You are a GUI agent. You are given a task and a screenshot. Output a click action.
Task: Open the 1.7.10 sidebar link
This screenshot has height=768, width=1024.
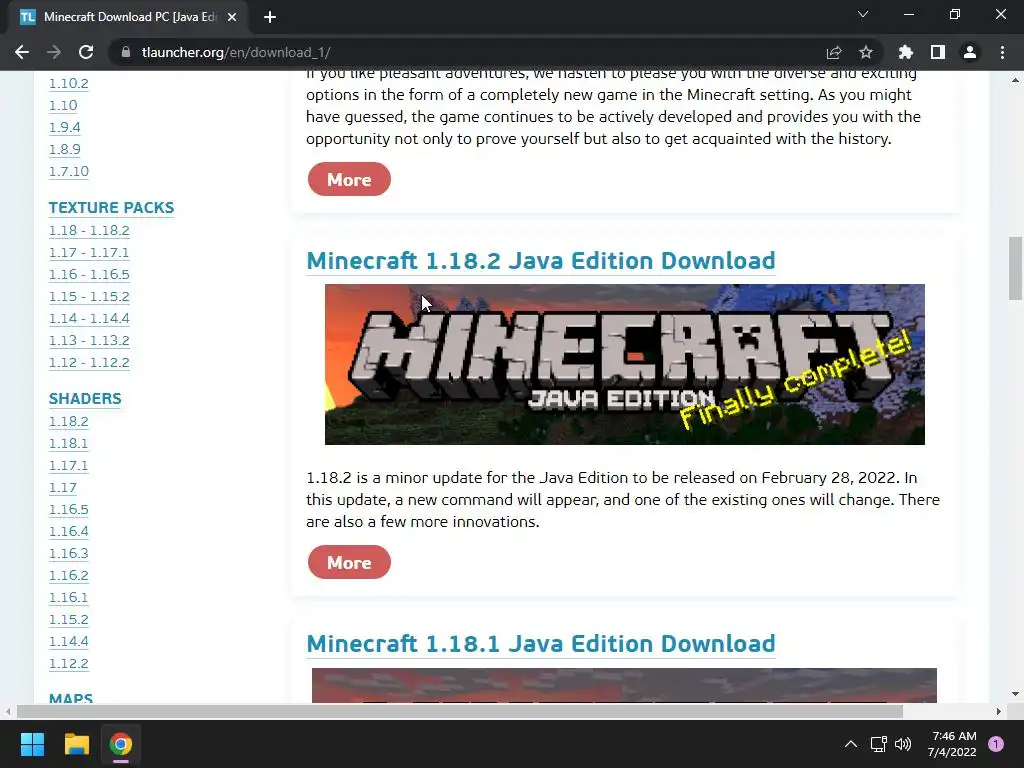(x=69, y=171)
